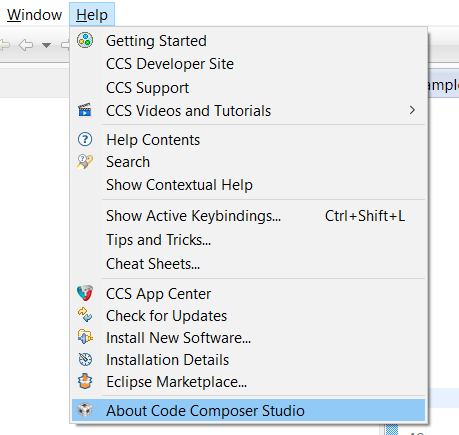Viewport: 459px width, 435px height.
Task: Click the Help Contents question mark icon
Action: click(85, 139)
